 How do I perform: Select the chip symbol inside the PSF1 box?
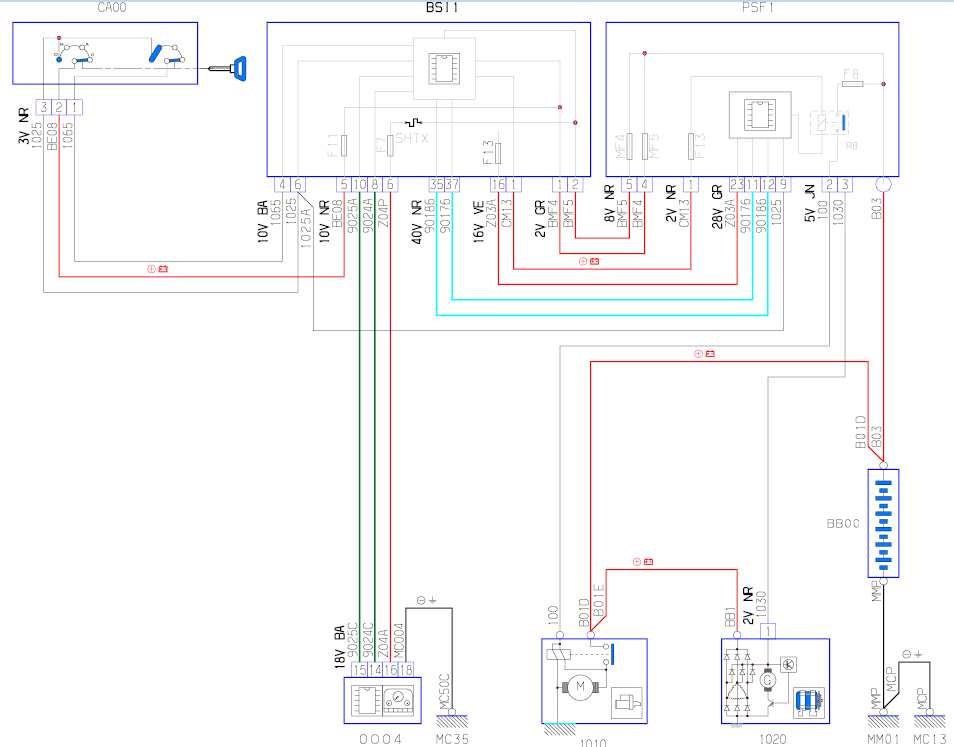760,114
